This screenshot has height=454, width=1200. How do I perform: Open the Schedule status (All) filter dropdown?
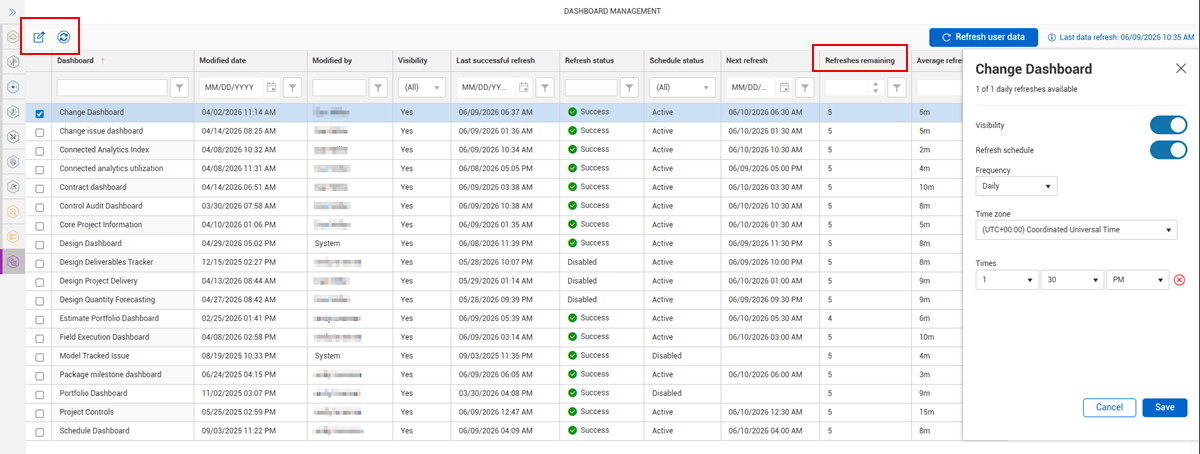click(683, 88)
